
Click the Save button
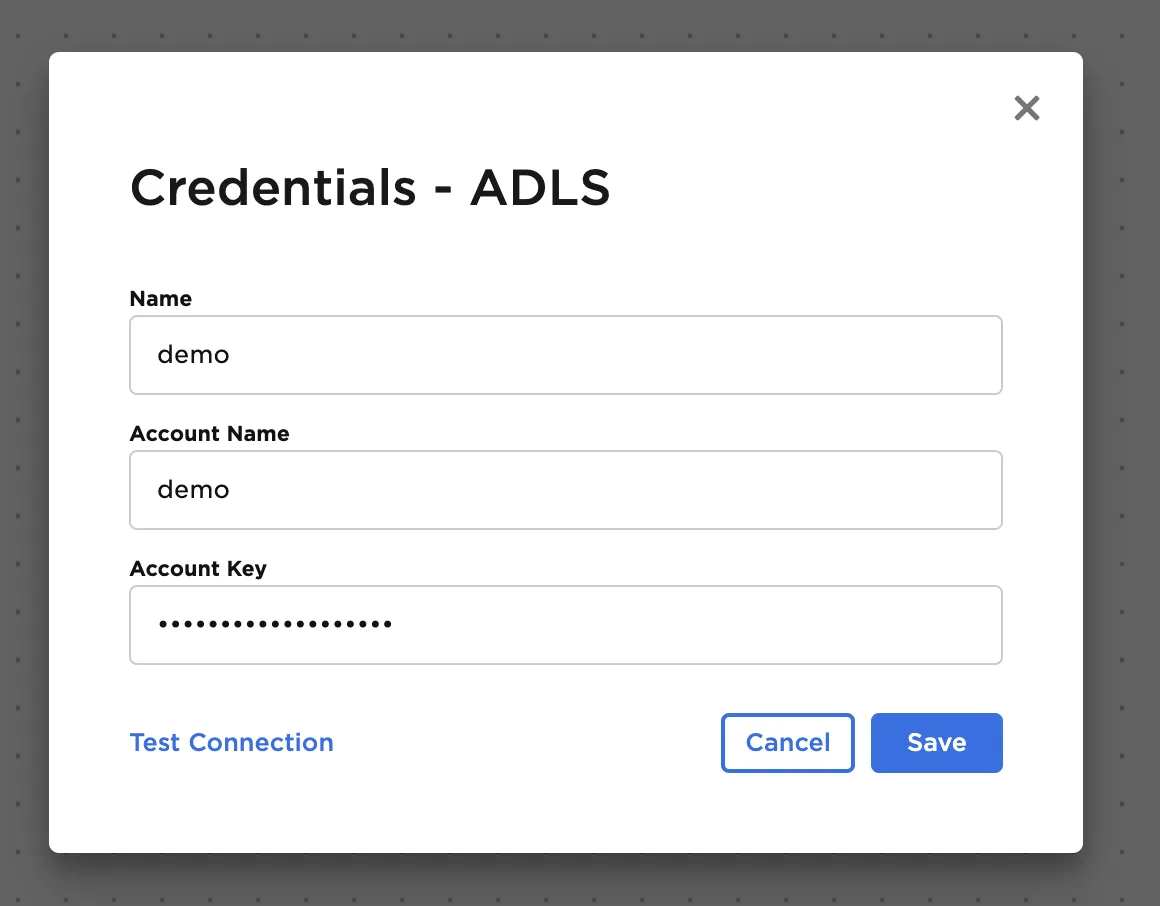point(936,743)
